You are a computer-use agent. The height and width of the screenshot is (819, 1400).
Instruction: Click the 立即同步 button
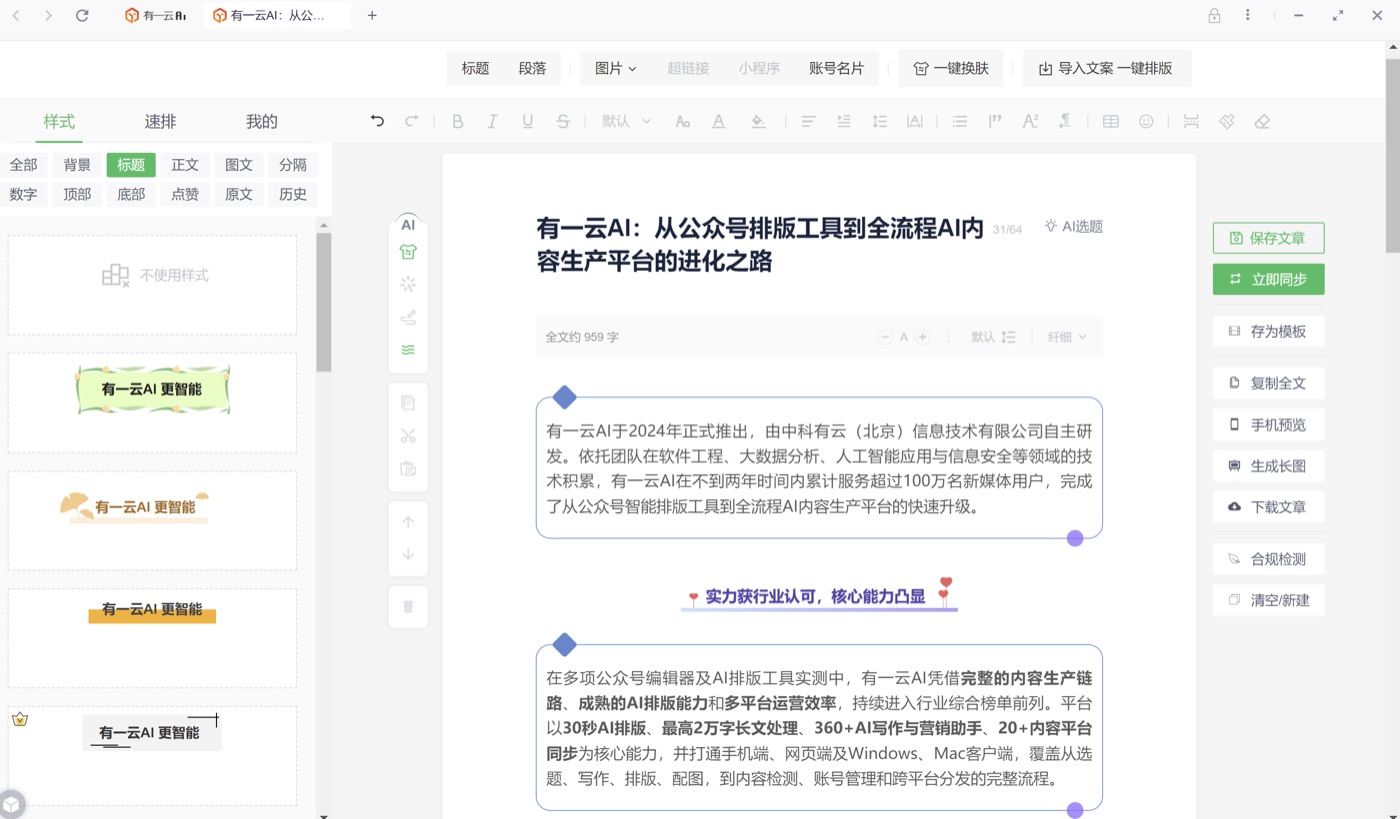pos(1268,279)
